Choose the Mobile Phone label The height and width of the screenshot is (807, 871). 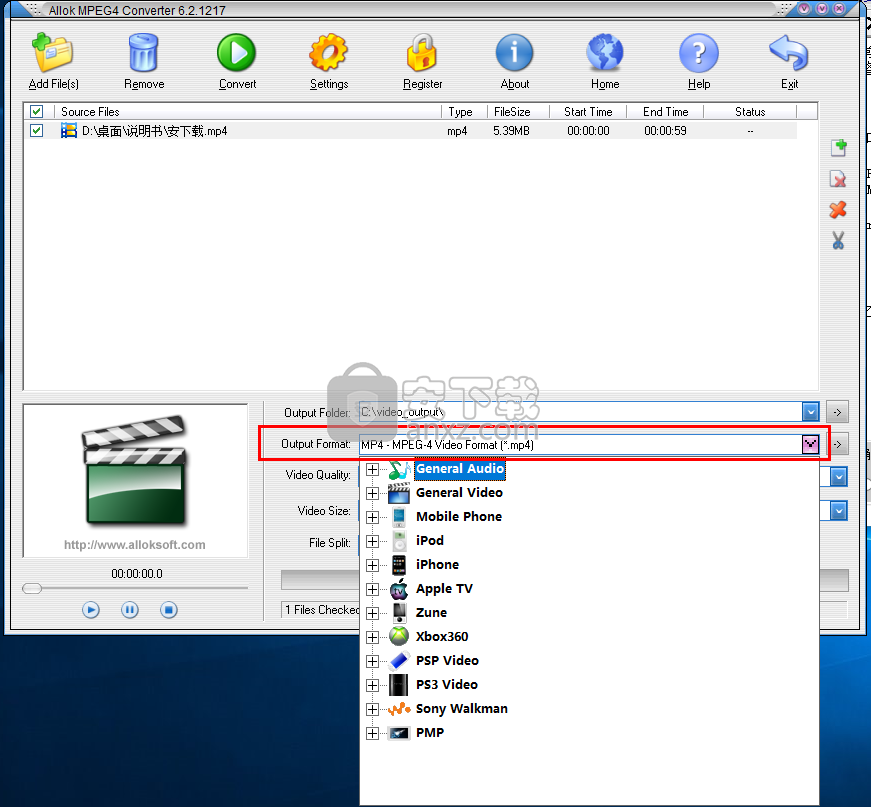(x=459, y=517)
